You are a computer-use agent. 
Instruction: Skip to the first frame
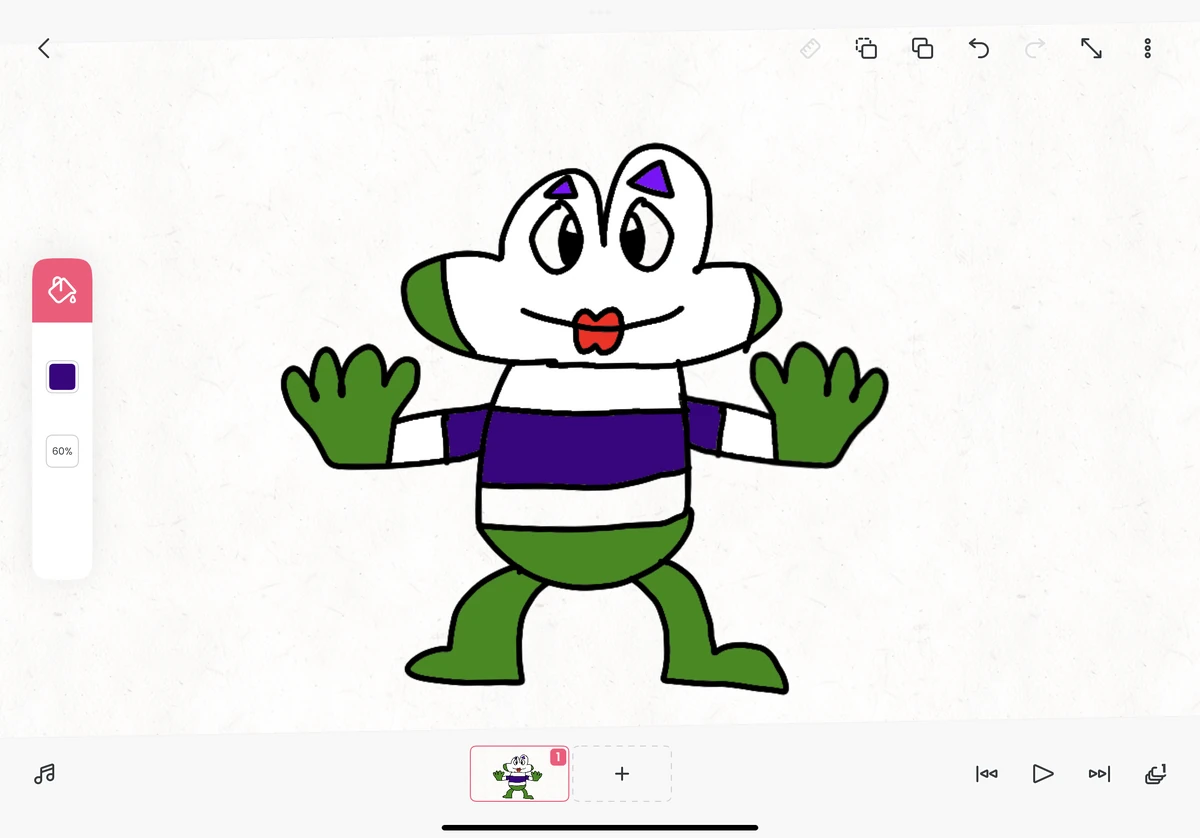click(986, 773)
